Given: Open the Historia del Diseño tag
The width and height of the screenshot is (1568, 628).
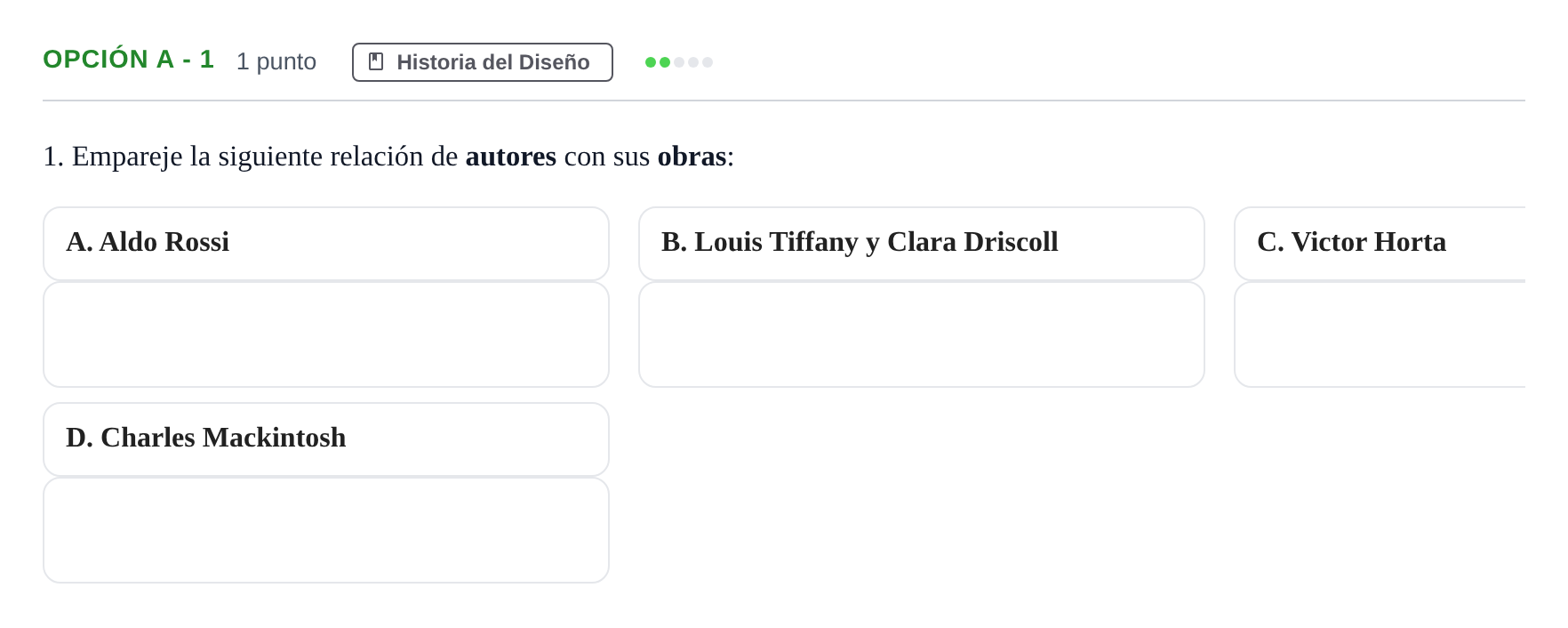Looking at the screenshot, I should click(x=483, y=62).
